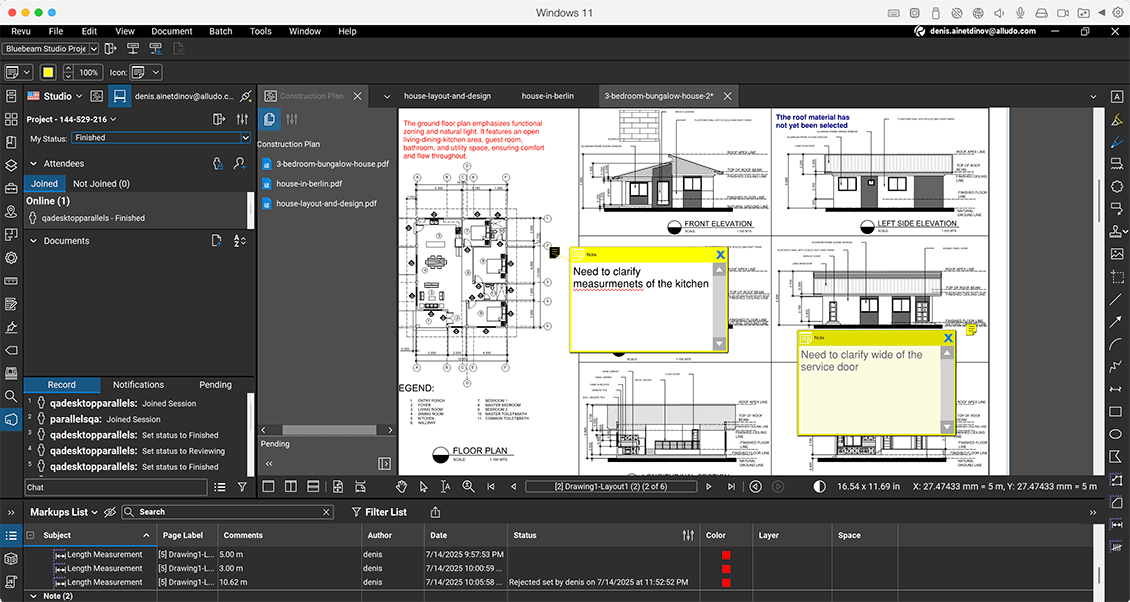Open the Text Box tool at top right

click(x=1116, y=96)
